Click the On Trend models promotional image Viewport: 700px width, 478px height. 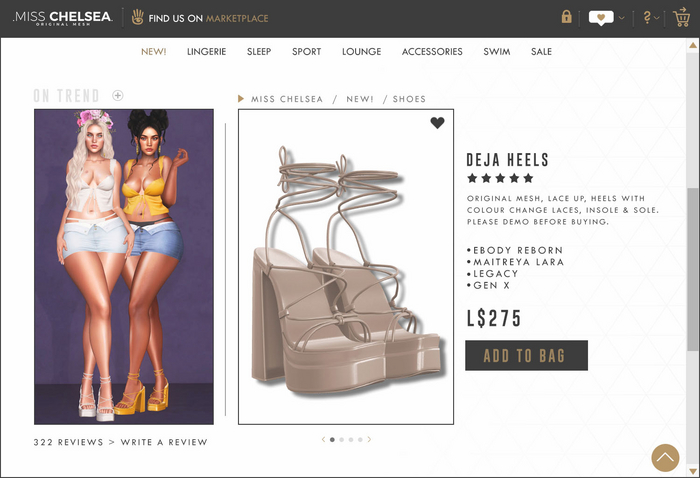[x=124, y=266]
